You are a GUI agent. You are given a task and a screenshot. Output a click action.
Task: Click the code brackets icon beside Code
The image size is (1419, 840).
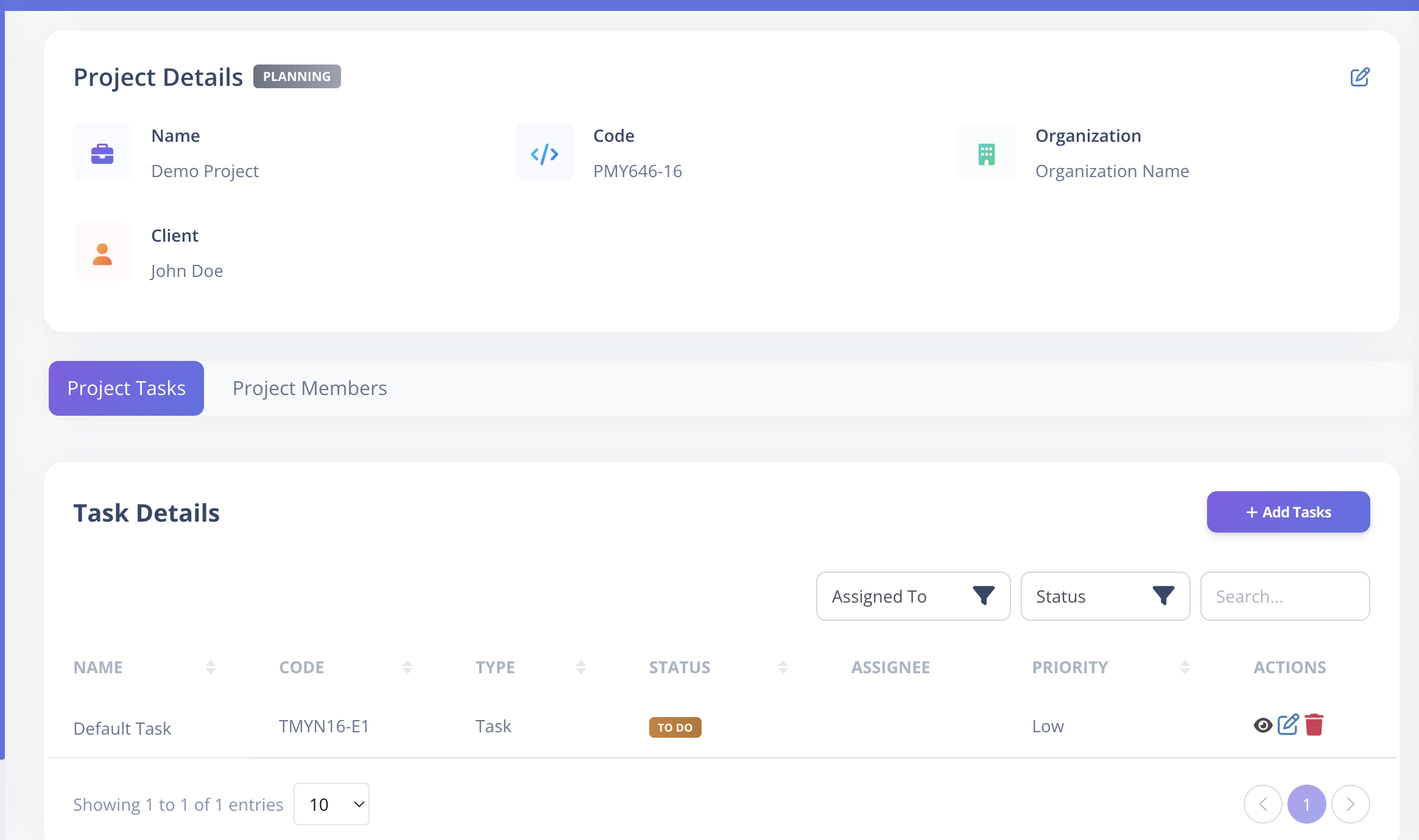(544, 154)
